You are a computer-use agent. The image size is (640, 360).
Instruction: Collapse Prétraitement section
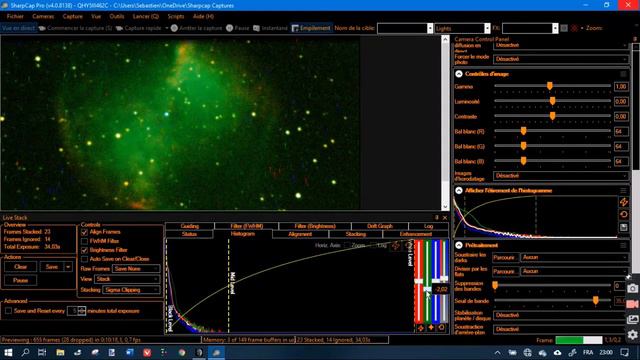[x=459, y=245]
